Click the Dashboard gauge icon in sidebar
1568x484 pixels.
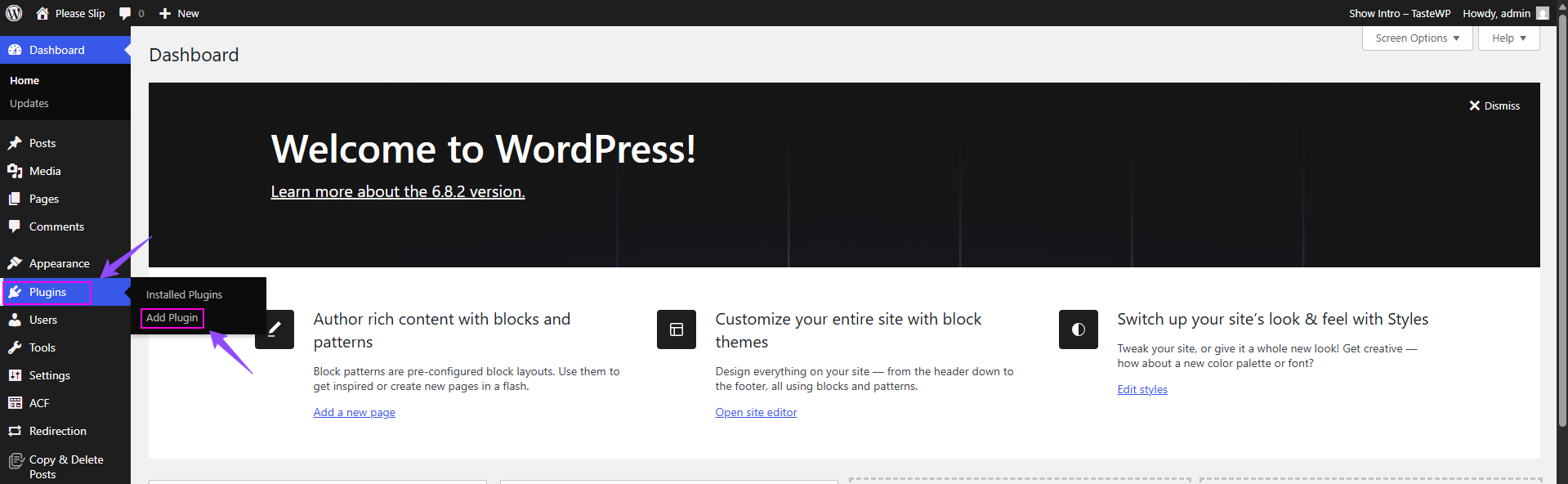point(15,50)
